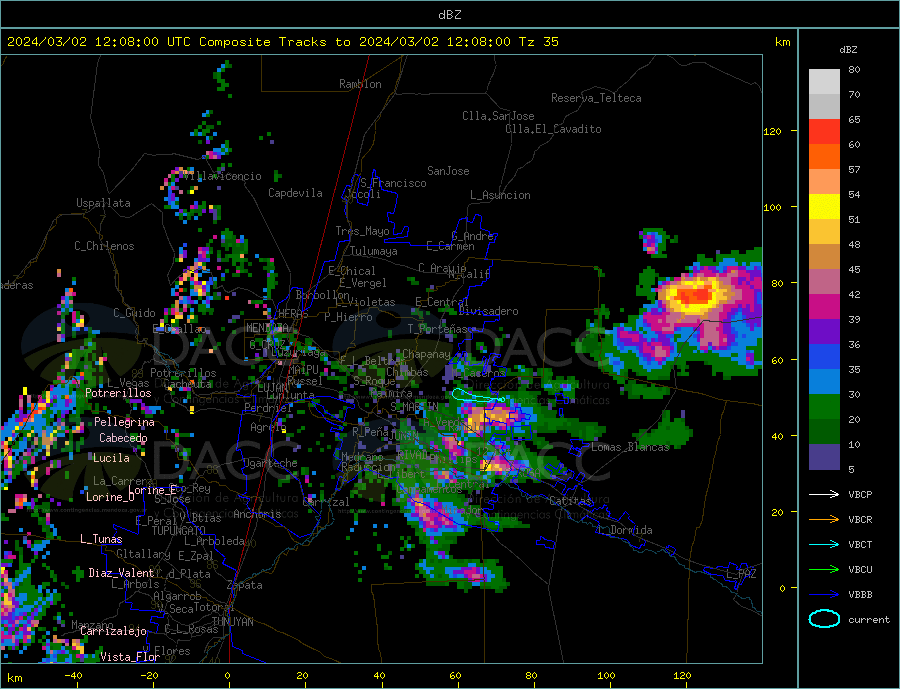900x689 pixels.
Task: Click the Reserva_Telteca place label
Action: click(x=596, y=98)
